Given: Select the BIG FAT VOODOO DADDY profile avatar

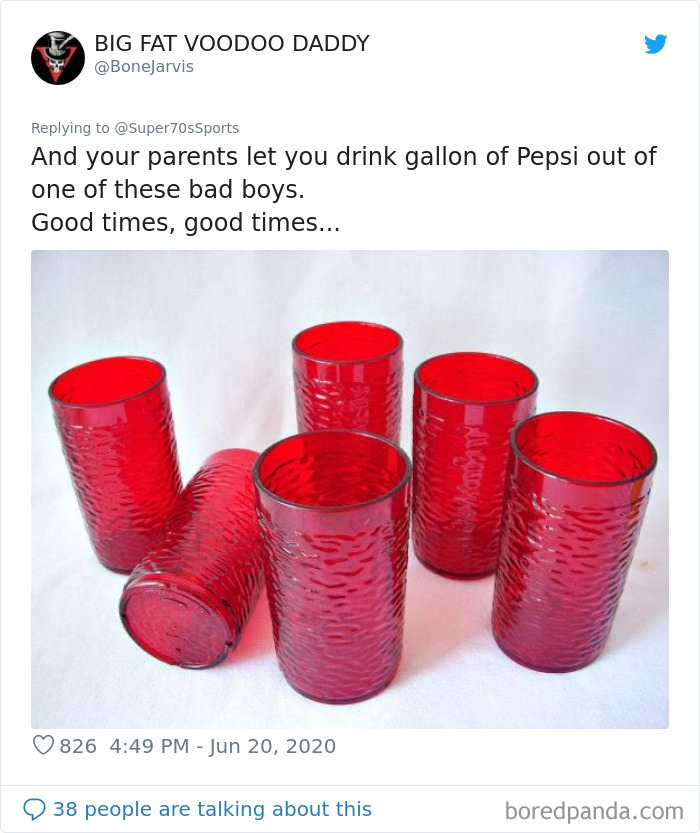Looking at the screenshot, I should pyautogui.click(x=57, y=57).
